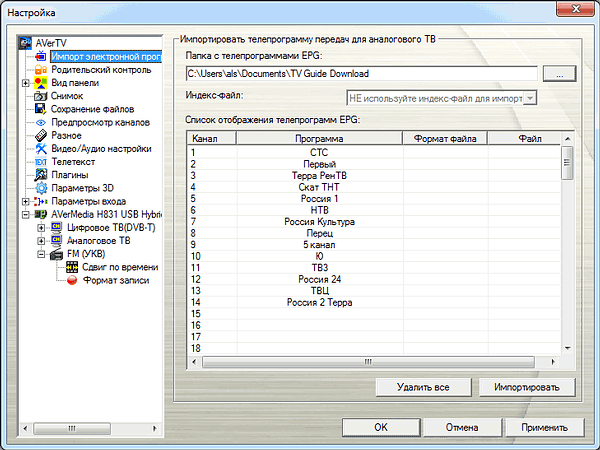600x450 pixels.
Task: Select the Россия Культура row
Action: (374, 222)
